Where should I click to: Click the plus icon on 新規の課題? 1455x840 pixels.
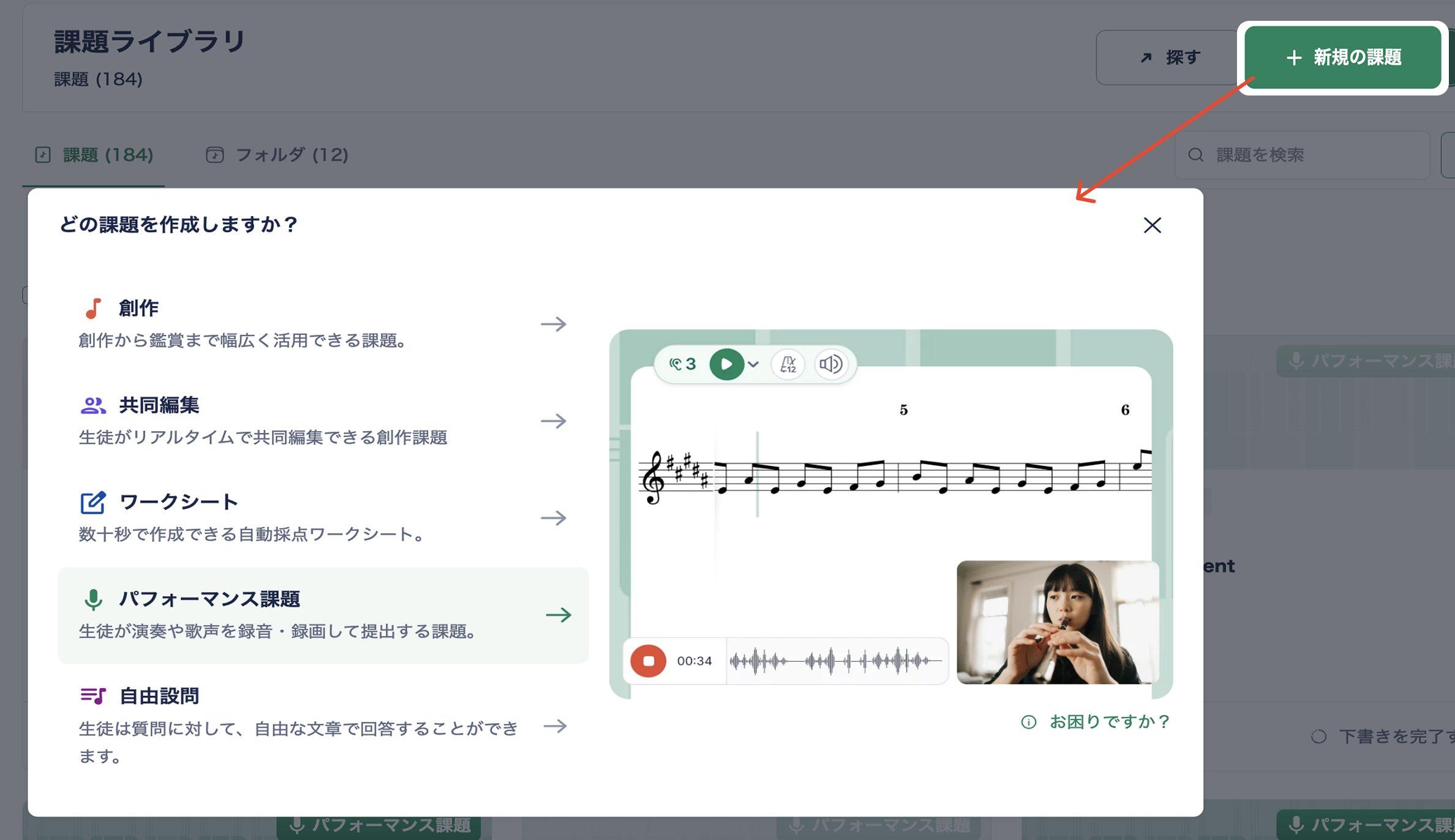click(1293, 58)
